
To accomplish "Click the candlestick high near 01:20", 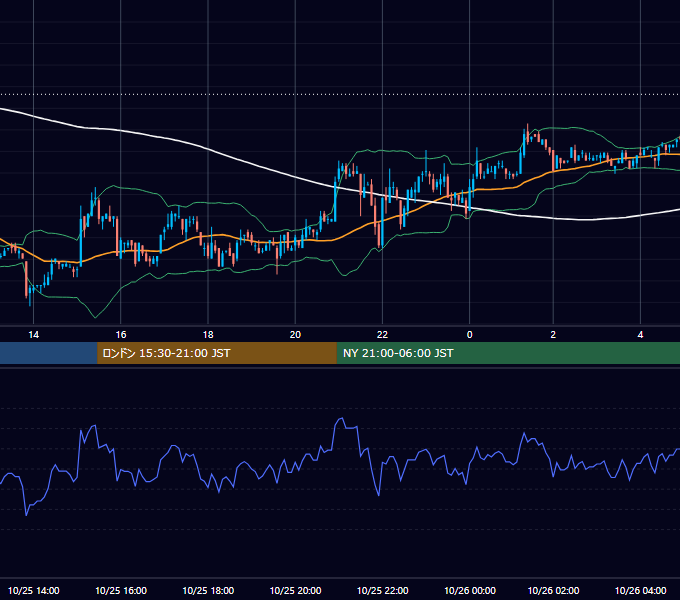I will tap(528, 126).
